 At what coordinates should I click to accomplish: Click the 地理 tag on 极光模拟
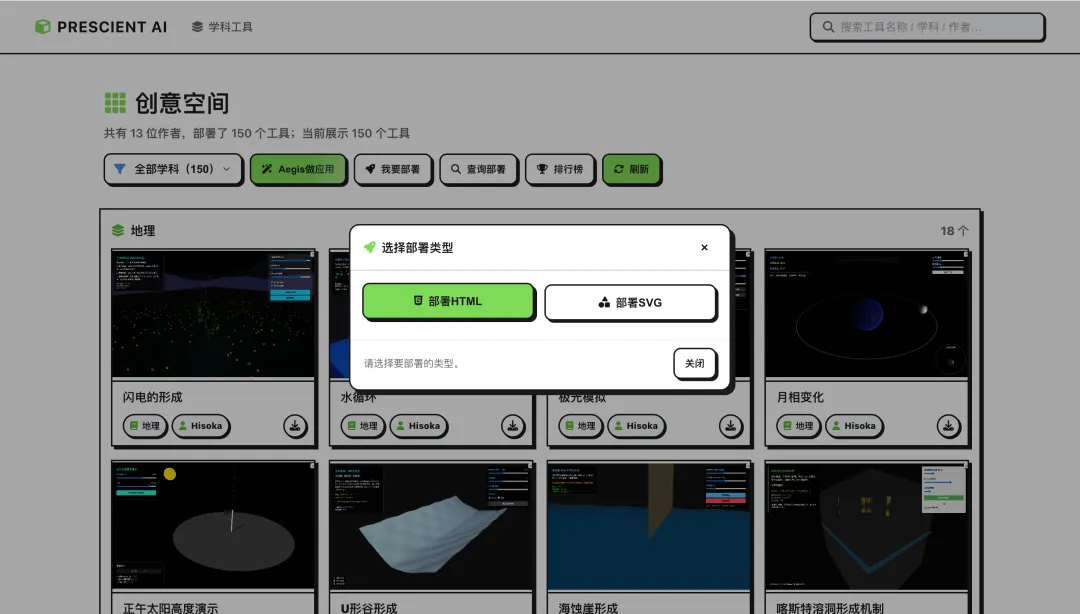click(x=580, y=426)
